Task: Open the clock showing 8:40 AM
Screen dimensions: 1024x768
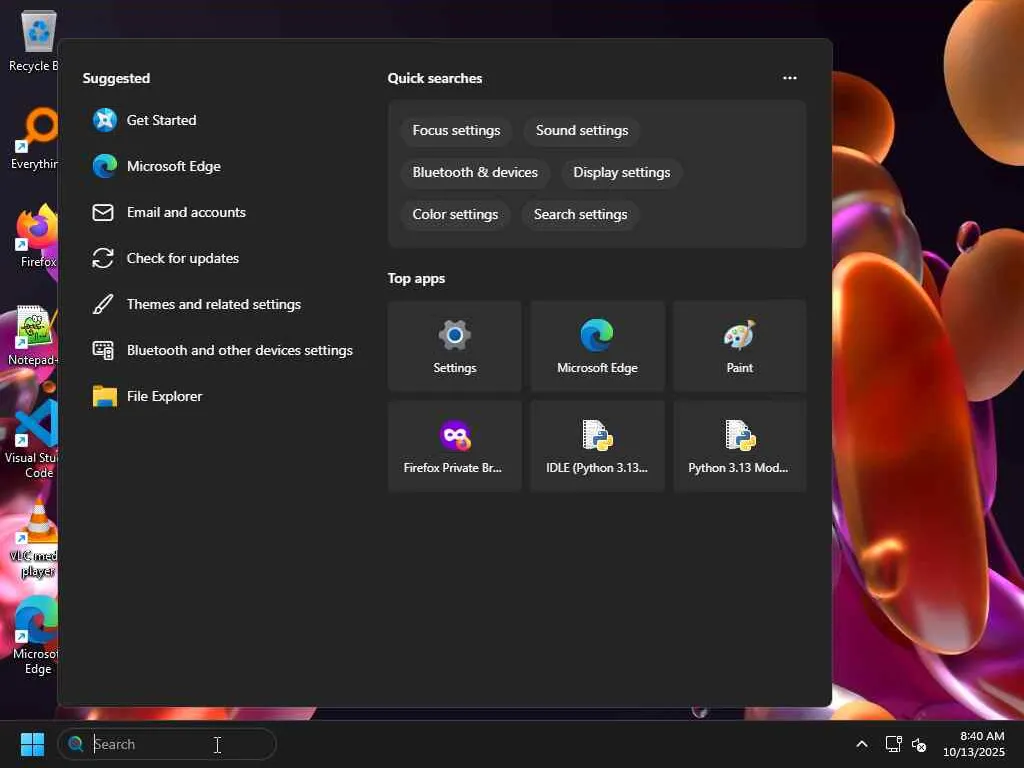Action: pyautogui.click(x=974, y=744)
